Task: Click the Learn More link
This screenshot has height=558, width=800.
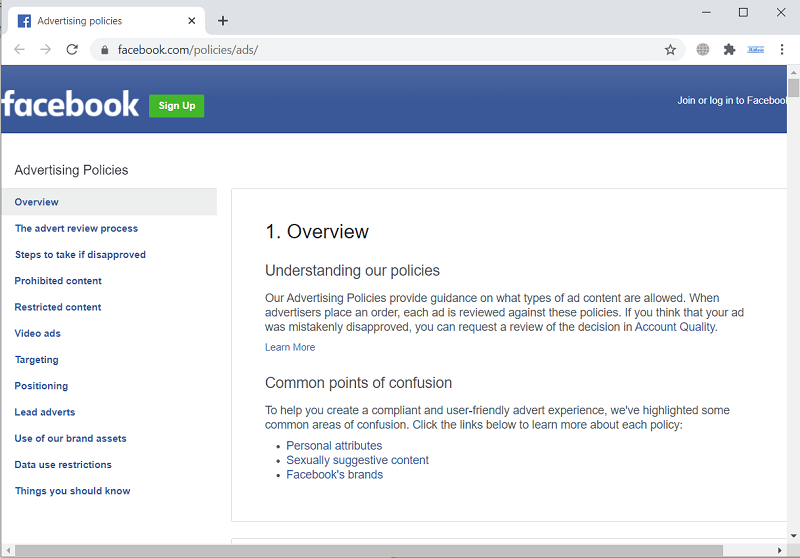Action: point(290,347)
